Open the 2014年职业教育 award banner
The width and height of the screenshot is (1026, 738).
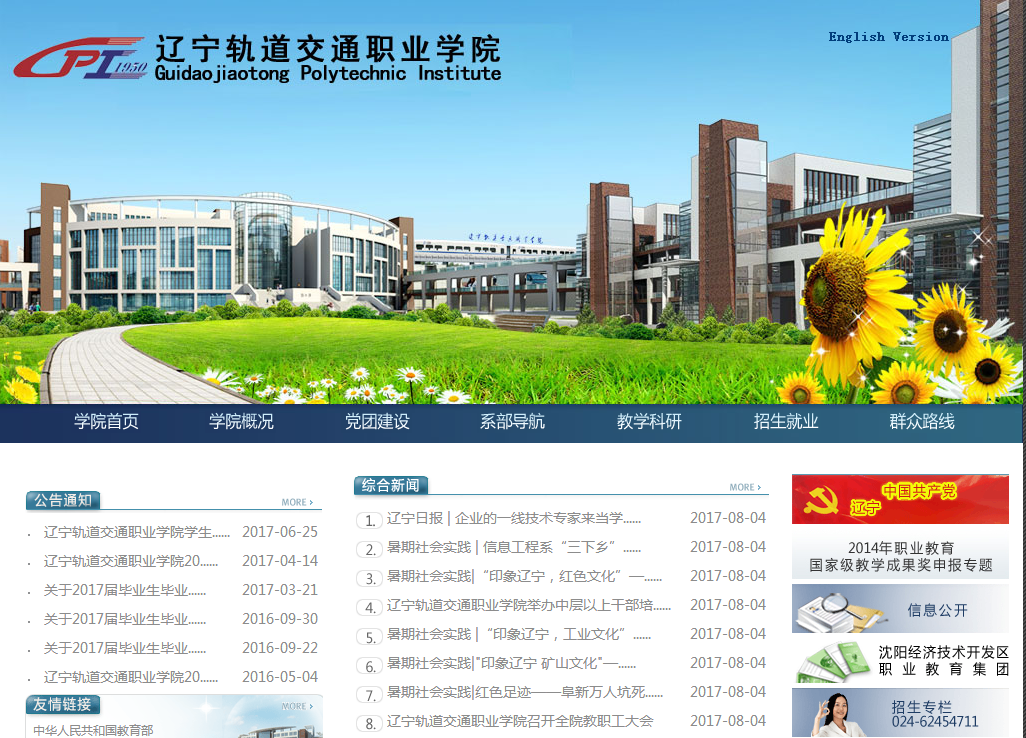(x=900, y=557)
